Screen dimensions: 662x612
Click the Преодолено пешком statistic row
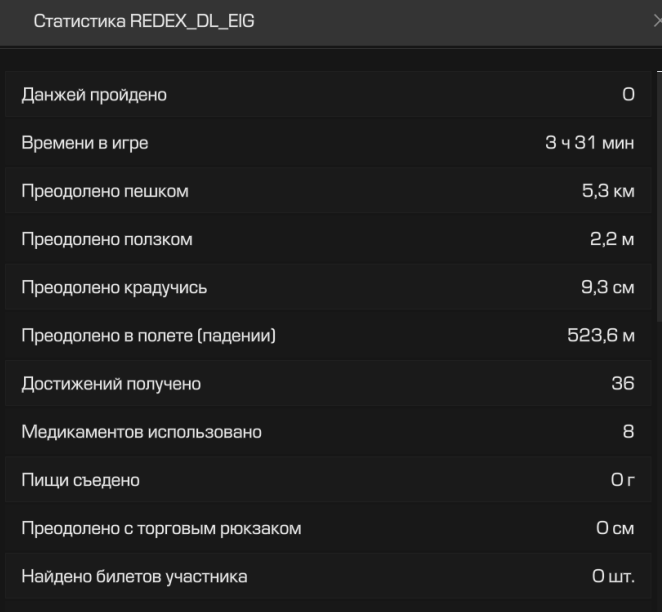(x=328, y=191)
